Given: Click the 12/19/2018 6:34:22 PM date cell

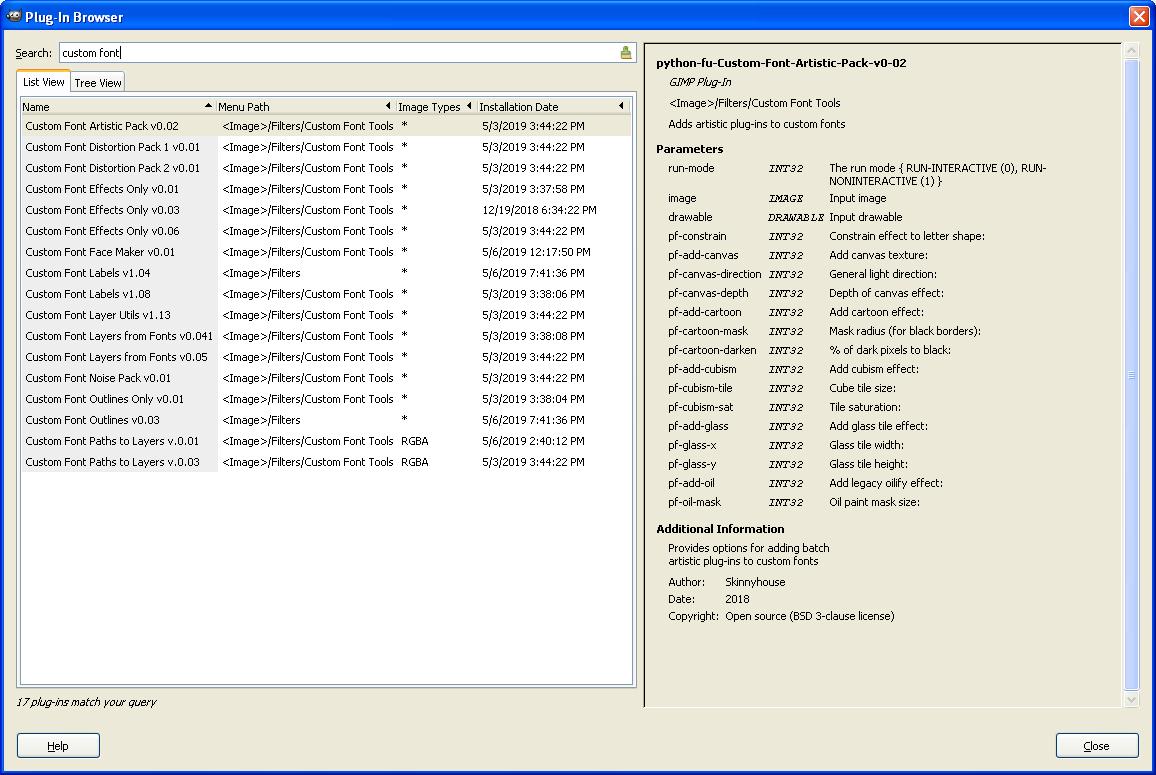Looking at the screenshot, I should [x=539, y=210].
